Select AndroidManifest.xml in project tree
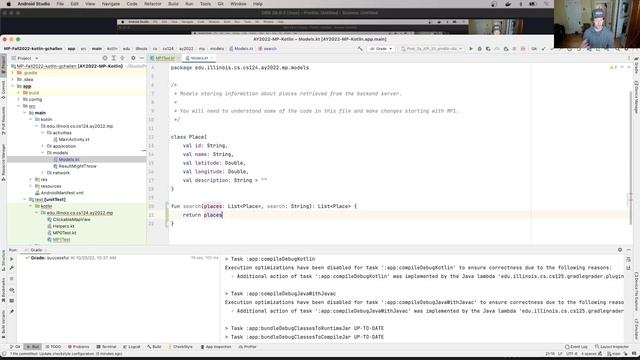The width and height of the screenshot is (640, 360). click(x=62, y=193)
